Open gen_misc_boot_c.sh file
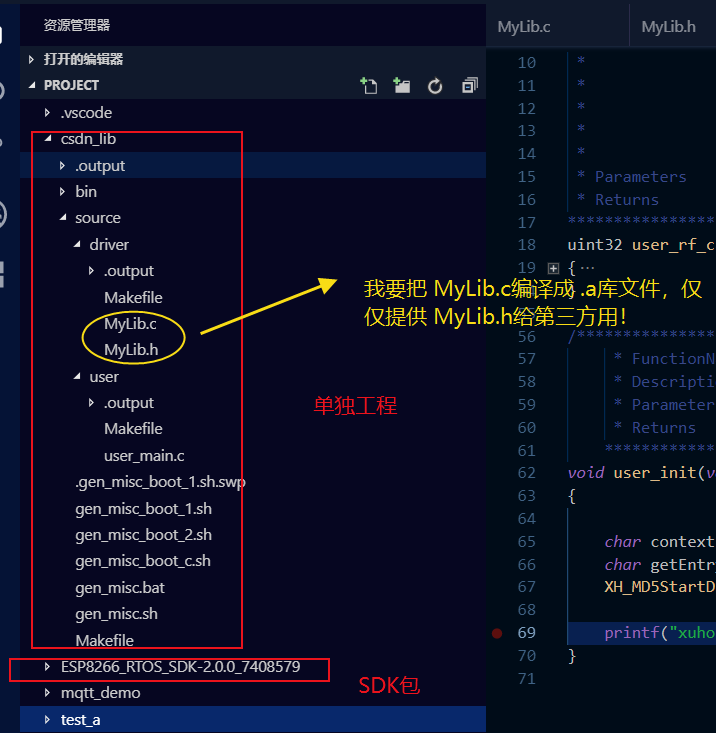 (143, 561)
